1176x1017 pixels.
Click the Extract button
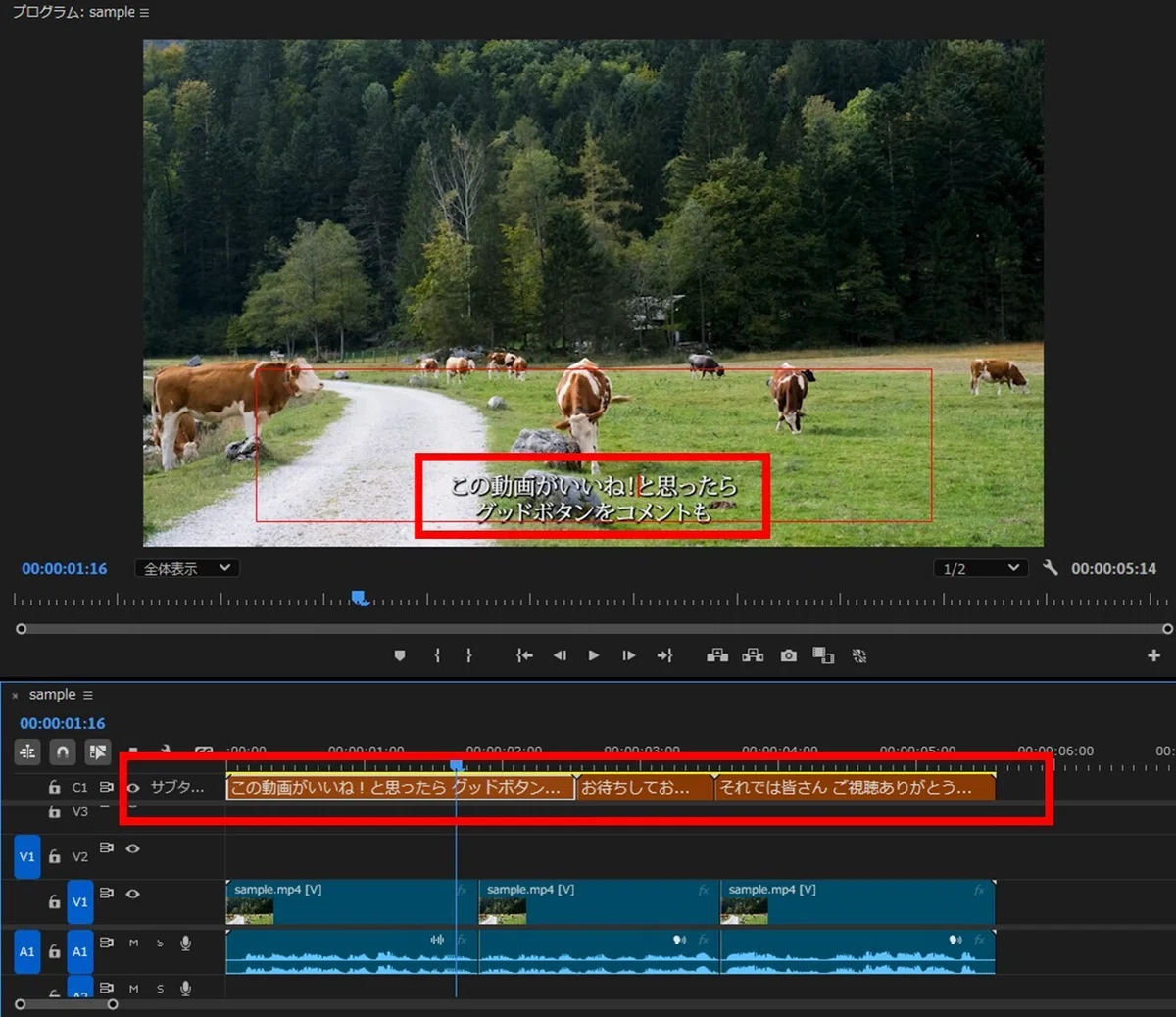753,655
